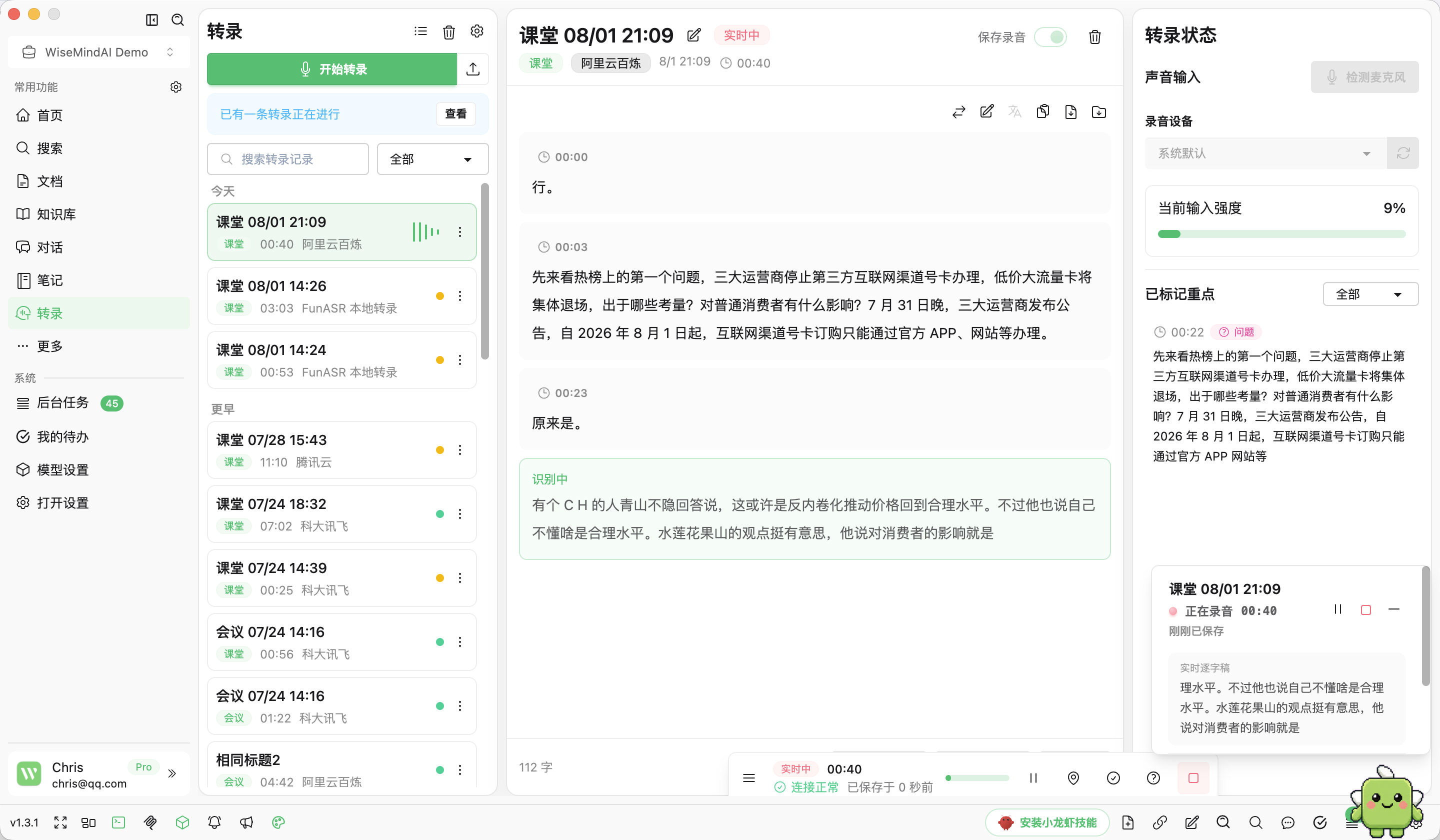
Task: Click the translate icon in transcript toolbar
Action: 1015,111
